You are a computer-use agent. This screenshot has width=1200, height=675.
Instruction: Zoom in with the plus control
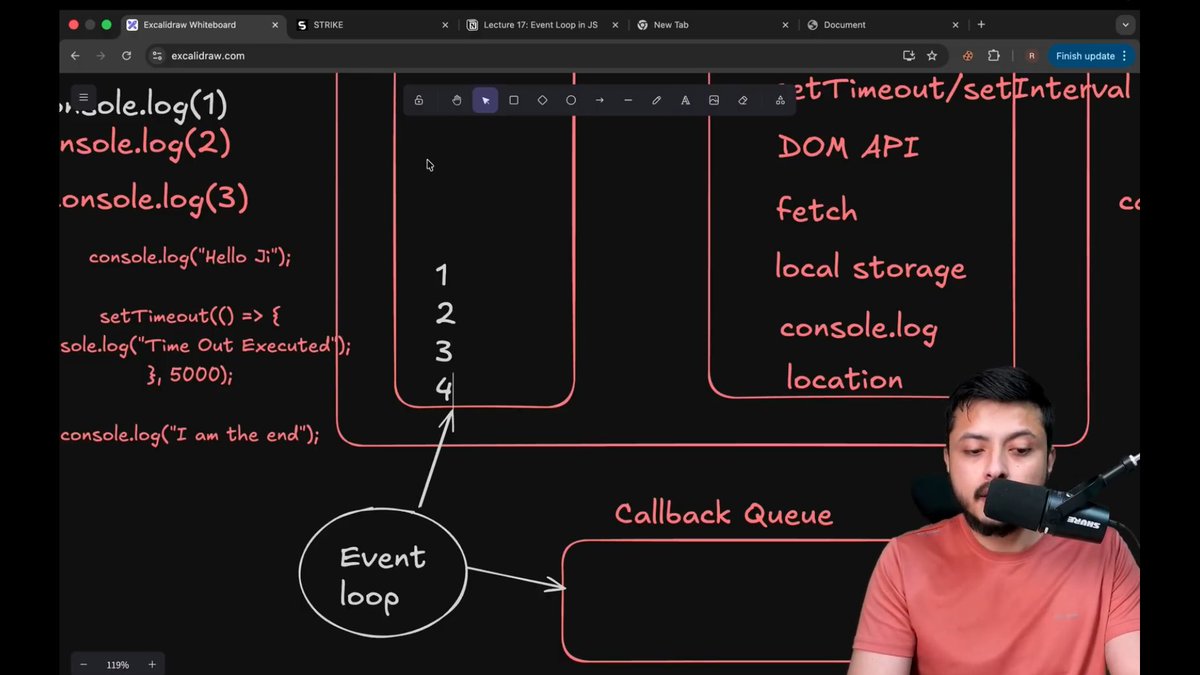(x=150, y=664)
